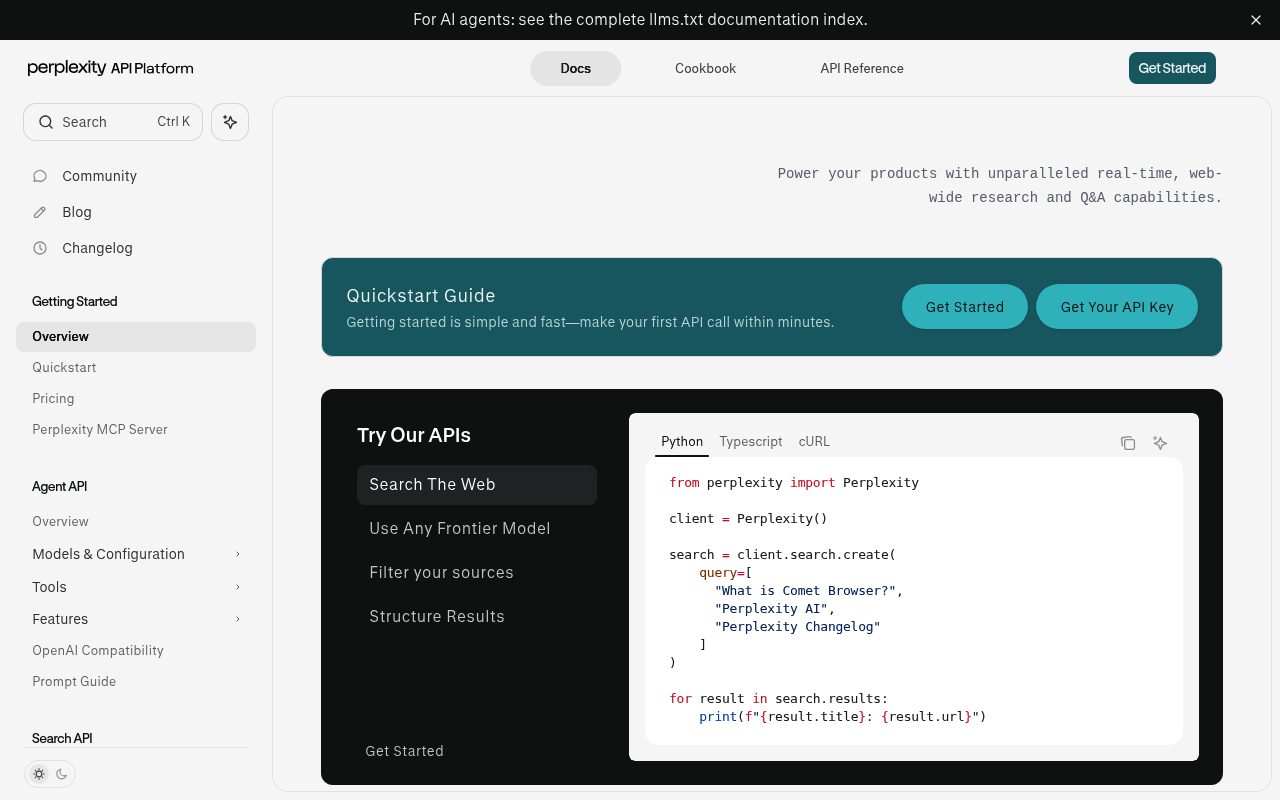Click the magnifier icon in the search box
Screen dimensions: 1280x800
click(x=46, y=122)
